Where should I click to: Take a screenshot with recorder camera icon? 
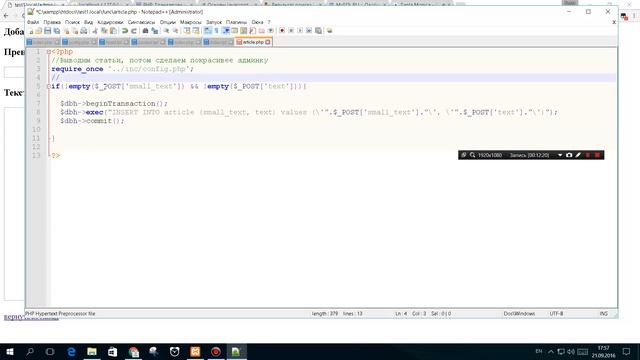click(569, 155)
